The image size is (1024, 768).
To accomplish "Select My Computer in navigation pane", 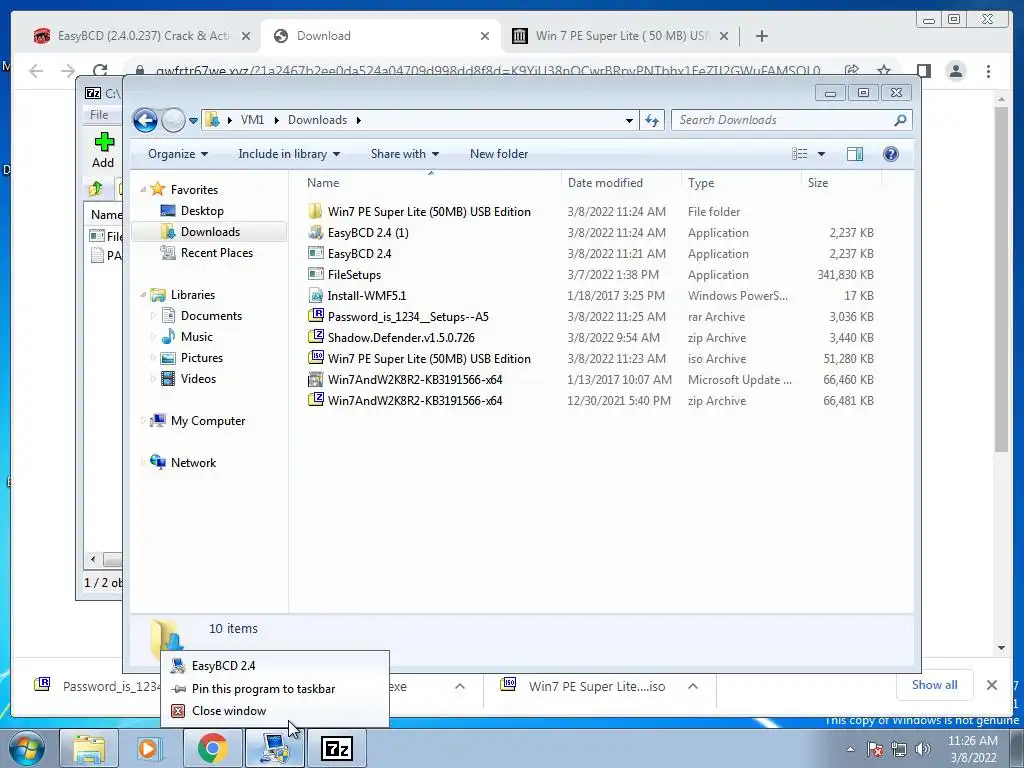I will pyautogui.click(x=208, y=421).
